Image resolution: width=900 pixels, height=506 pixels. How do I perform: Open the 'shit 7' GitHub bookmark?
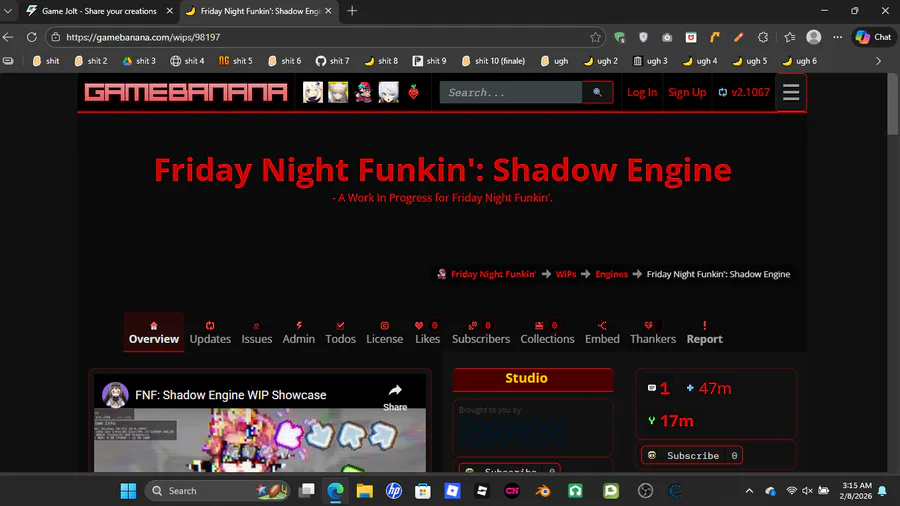point(332,61)
